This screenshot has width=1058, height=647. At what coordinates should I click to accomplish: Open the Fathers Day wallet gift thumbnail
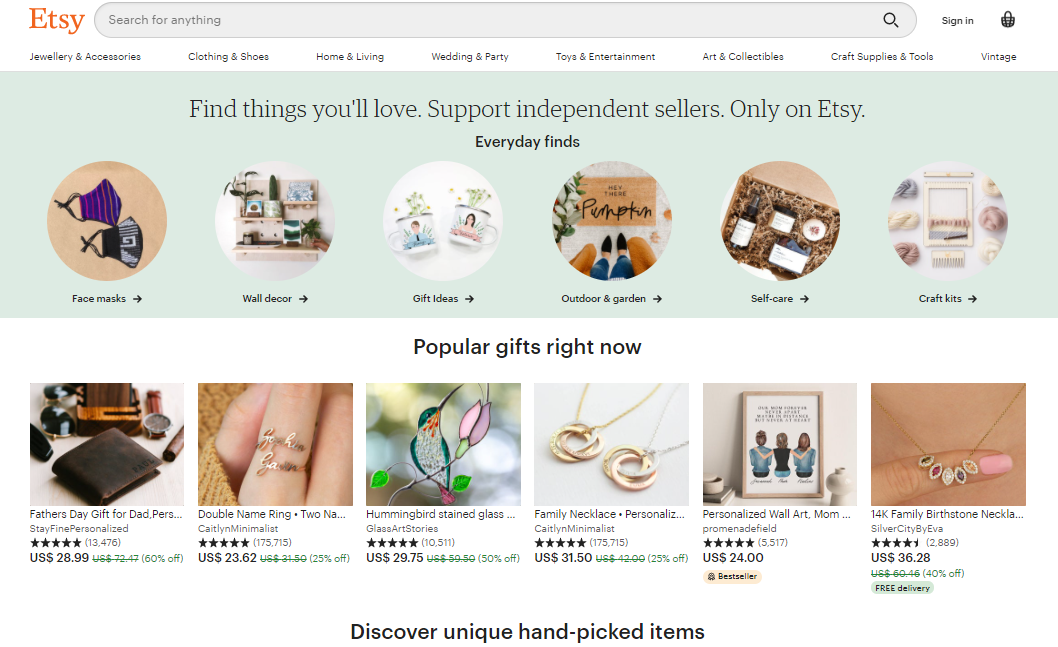coord(107,444)
